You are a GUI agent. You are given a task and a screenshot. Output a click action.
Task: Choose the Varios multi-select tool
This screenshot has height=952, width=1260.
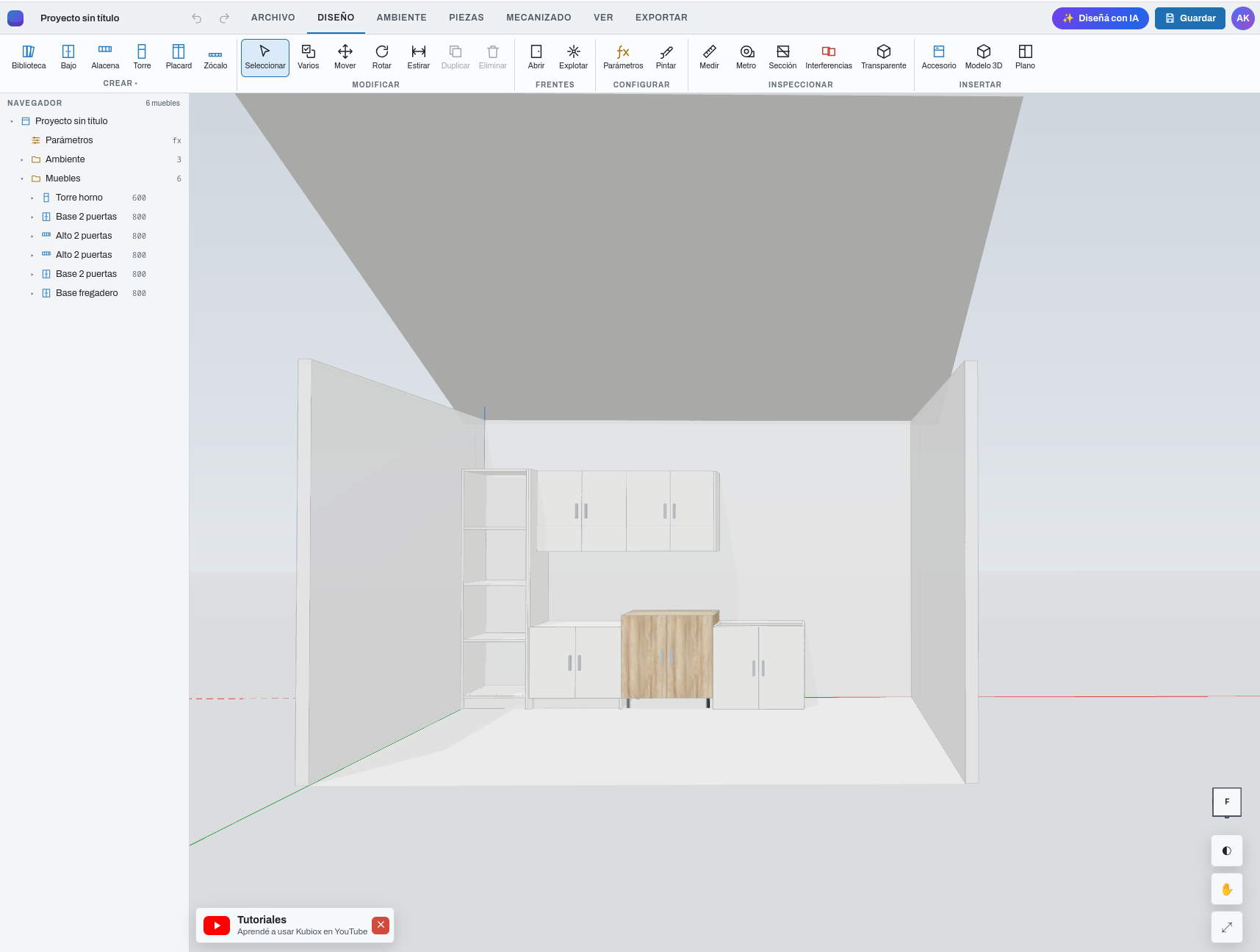(x=309, y=57)
